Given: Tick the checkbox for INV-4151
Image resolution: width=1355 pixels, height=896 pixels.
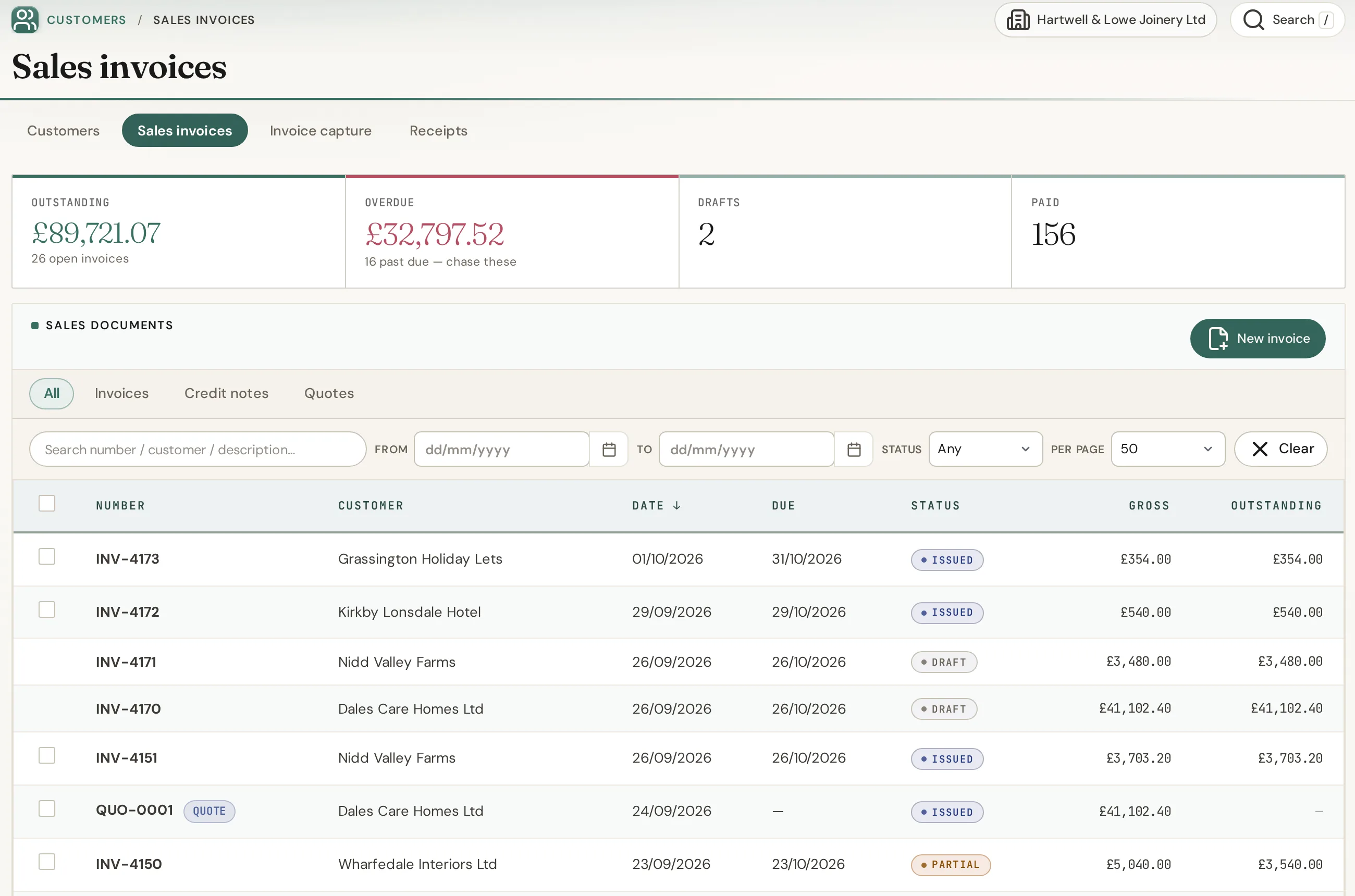Looking at the screenshot, I should (x=47, y=755).
